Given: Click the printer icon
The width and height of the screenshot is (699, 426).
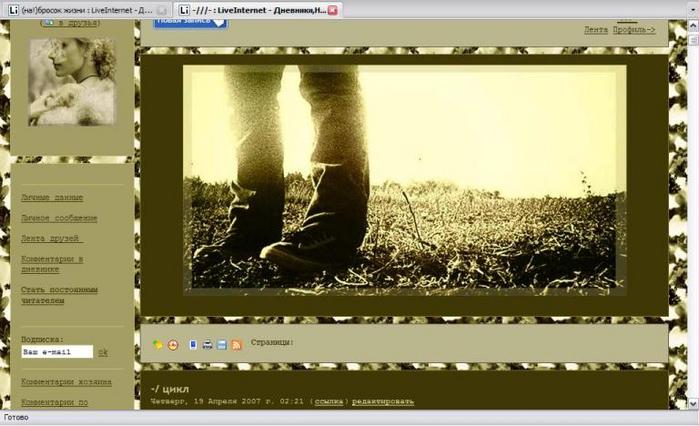Looking at the screenshot, I should 207,345.
